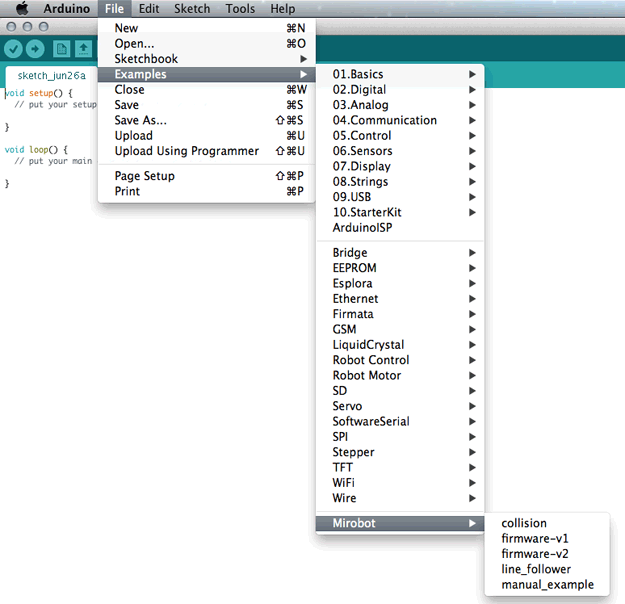Viewport: 625px width, 604px height.
Task: Click the New sketch page icon
Action: [61, 49]
